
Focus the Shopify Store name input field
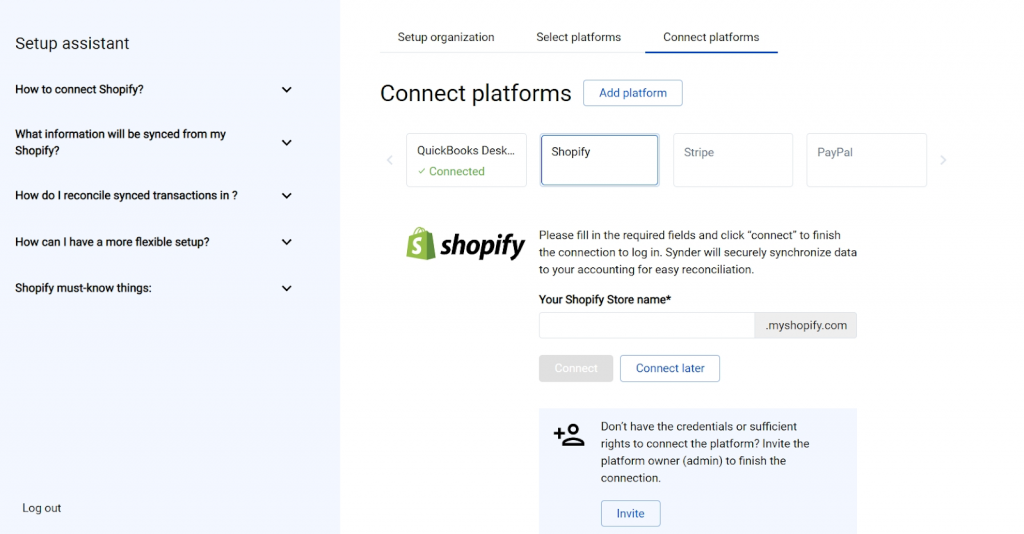[646, 325]
